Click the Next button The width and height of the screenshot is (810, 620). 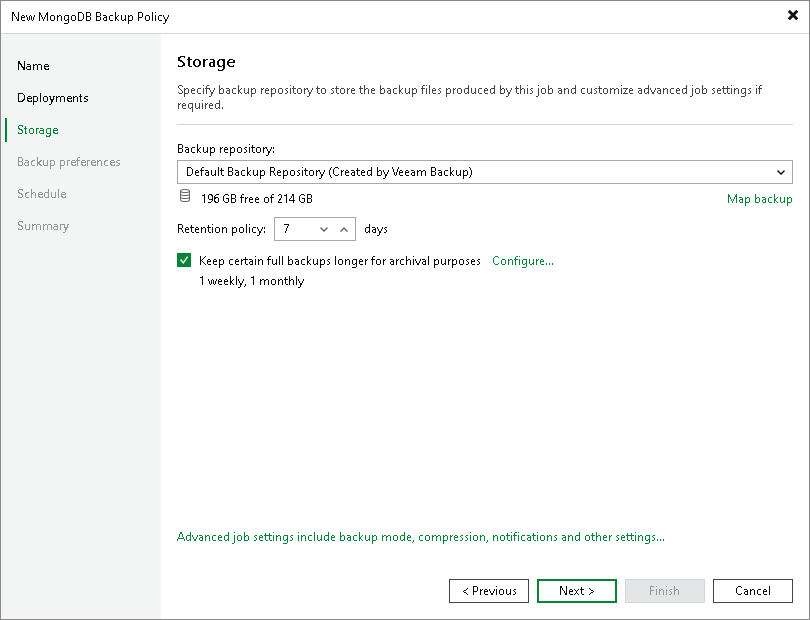click(577, 591)
